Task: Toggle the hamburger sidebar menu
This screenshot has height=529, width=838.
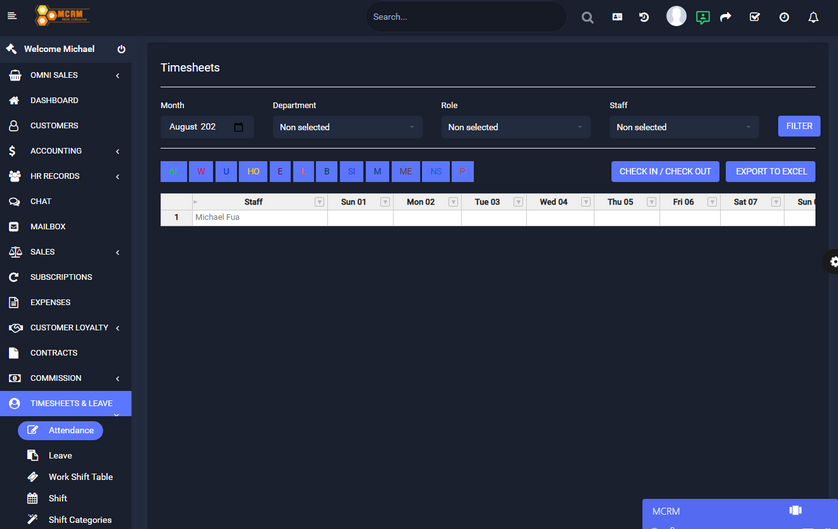Action: coord(12,17)
